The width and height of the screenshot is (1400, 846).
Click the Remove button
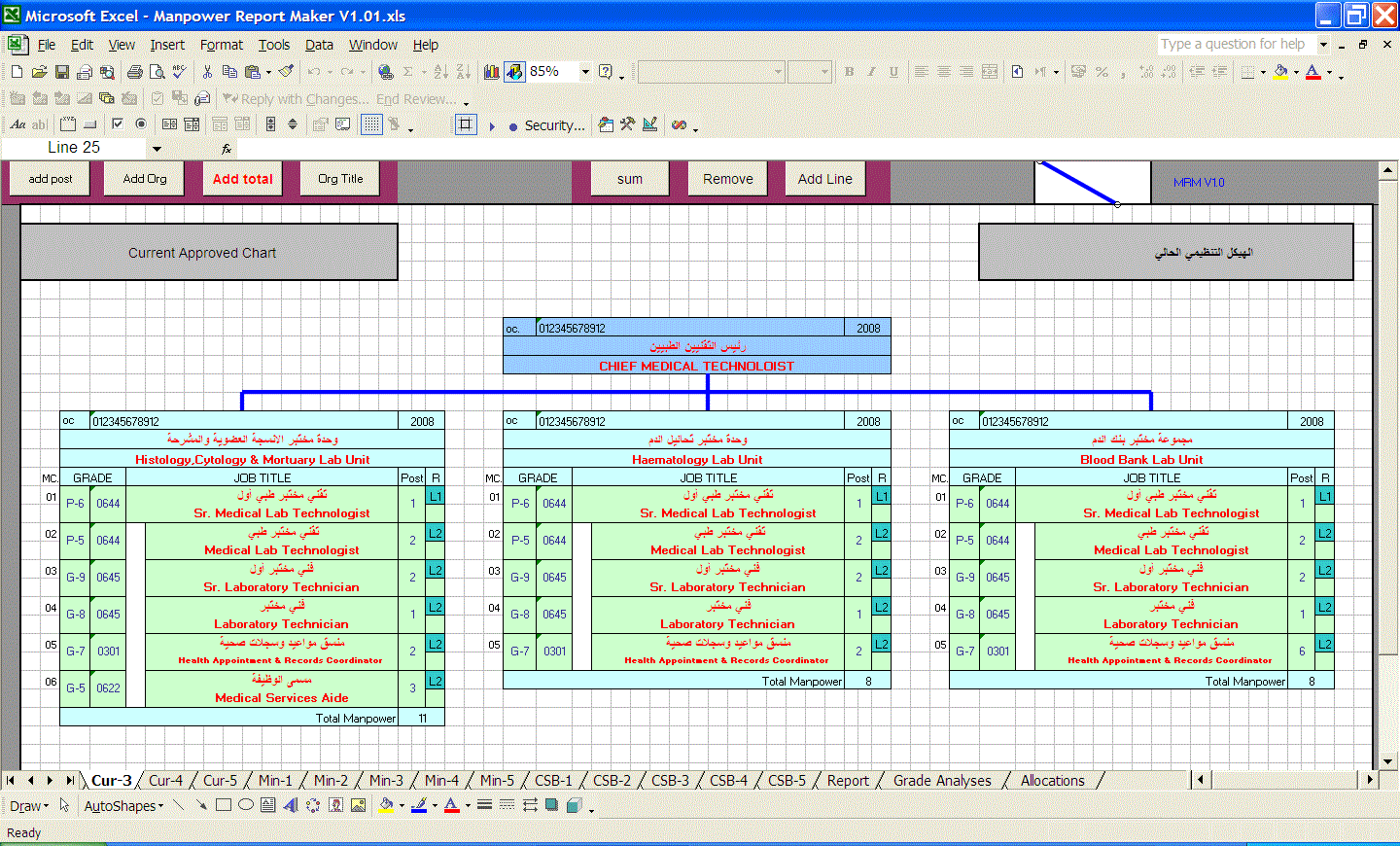pos(728,179)
